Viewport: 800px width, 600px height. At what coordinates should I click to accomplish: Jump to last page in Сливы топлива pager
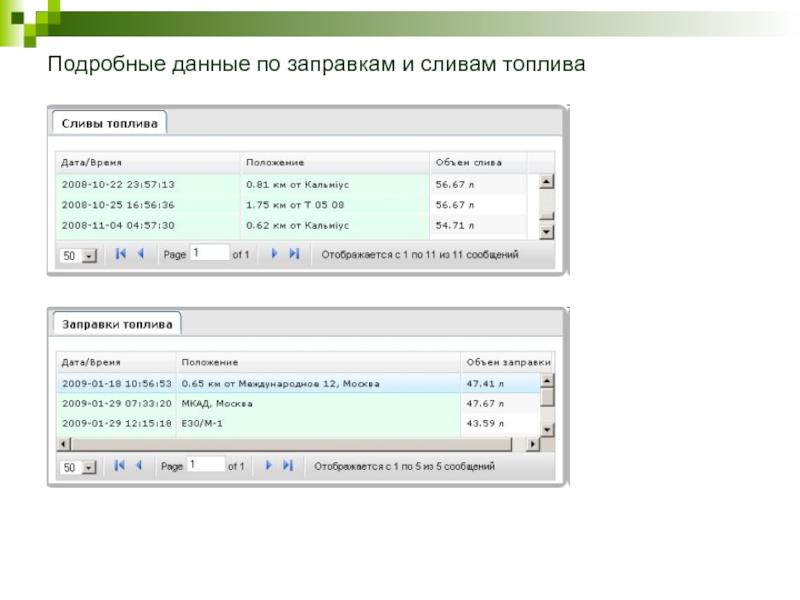click(x=294, y=255)
